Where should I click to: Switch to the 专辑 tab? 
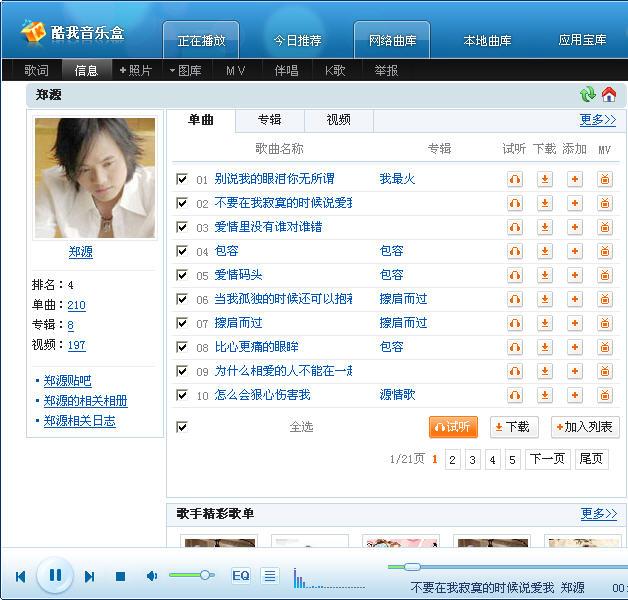[269, 120]
